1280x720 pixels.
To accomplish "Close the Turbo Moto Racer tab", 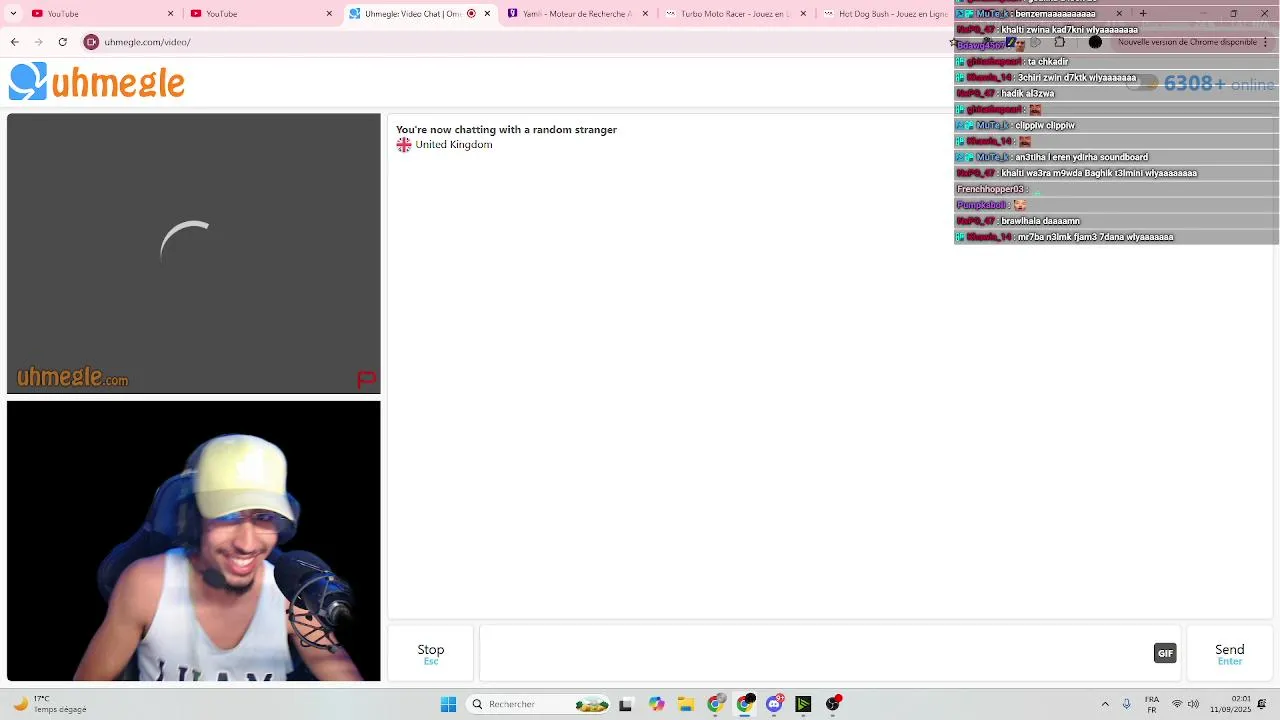I will [803, 14].
